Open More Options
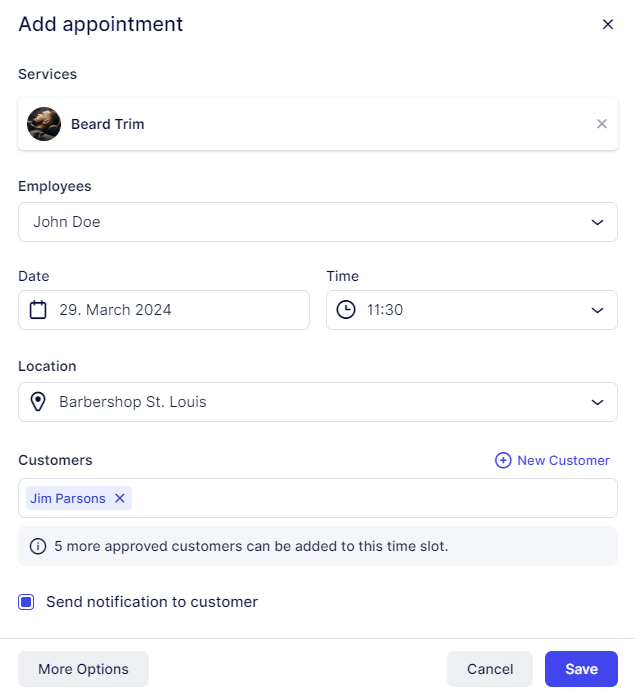The height and width of the screenshot is (694, 635). pyautogui.click(x=83, y=669)
